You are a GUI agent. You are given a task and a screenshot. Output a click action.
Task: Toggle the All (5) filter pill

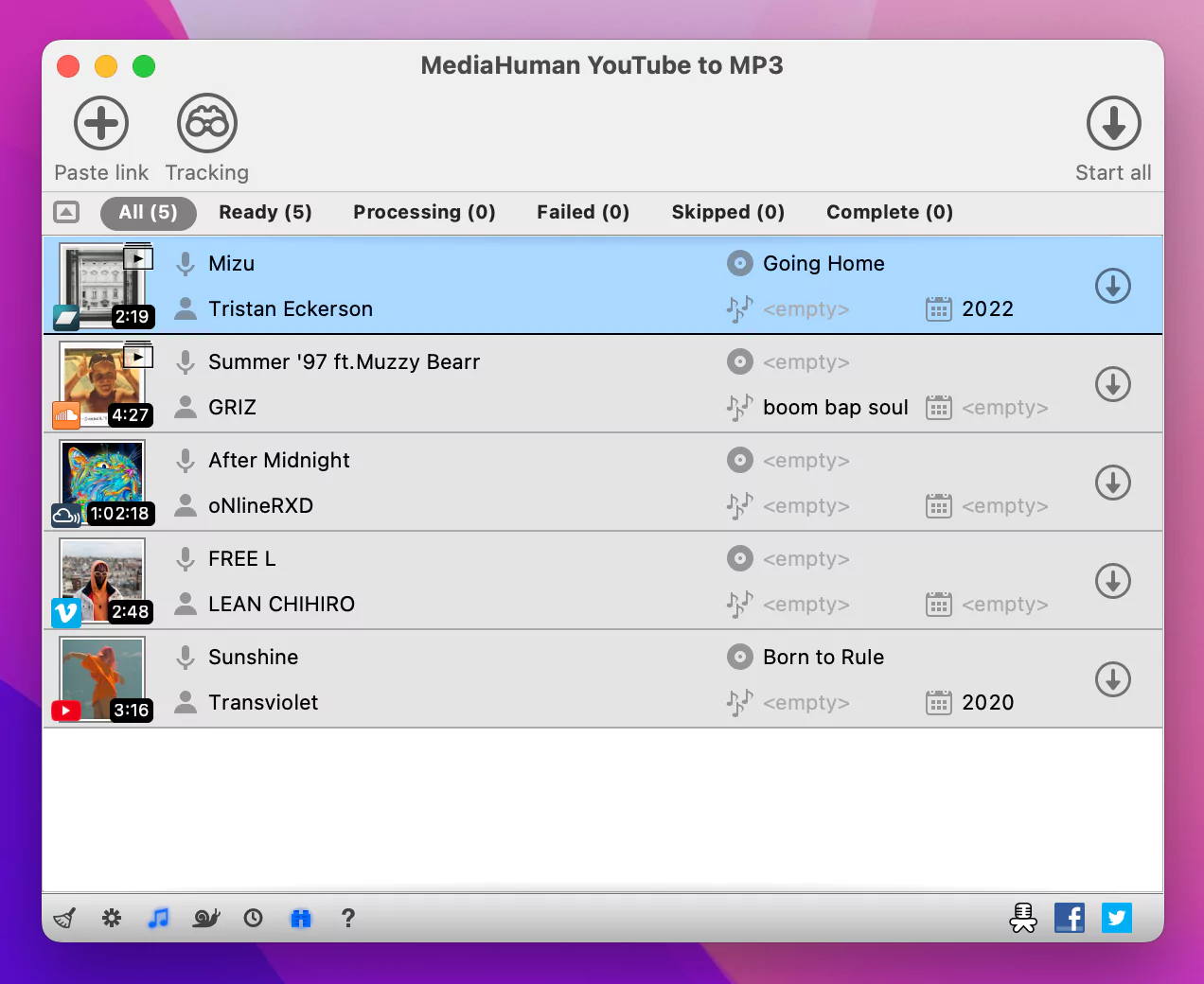tap(148, 213)
